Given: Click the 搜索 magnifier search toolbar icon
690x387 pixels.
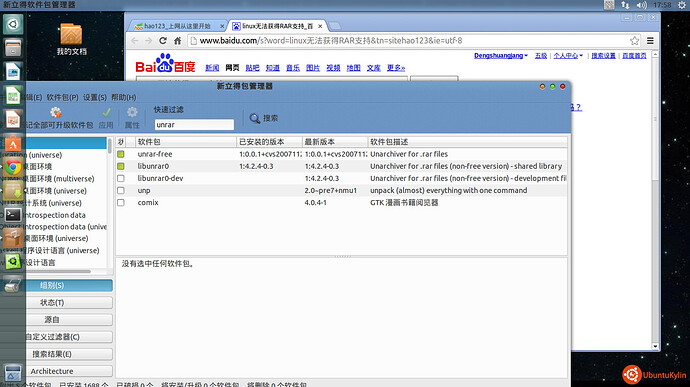Looking at the screenshot, I should click(x=264, y=118).
